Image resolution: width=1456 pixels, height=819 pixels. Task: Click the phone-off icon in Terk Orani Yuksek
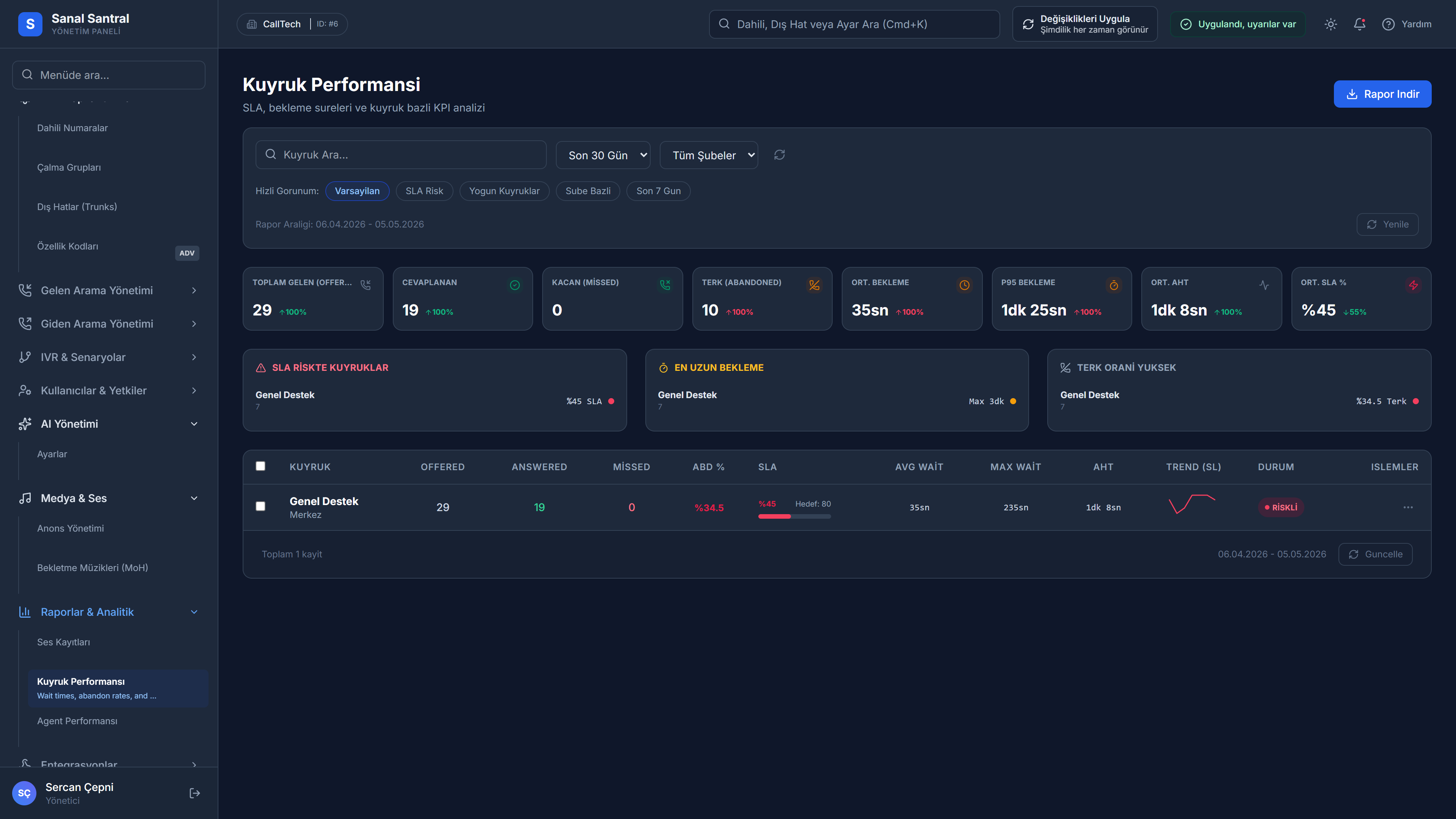point(1065,367)
